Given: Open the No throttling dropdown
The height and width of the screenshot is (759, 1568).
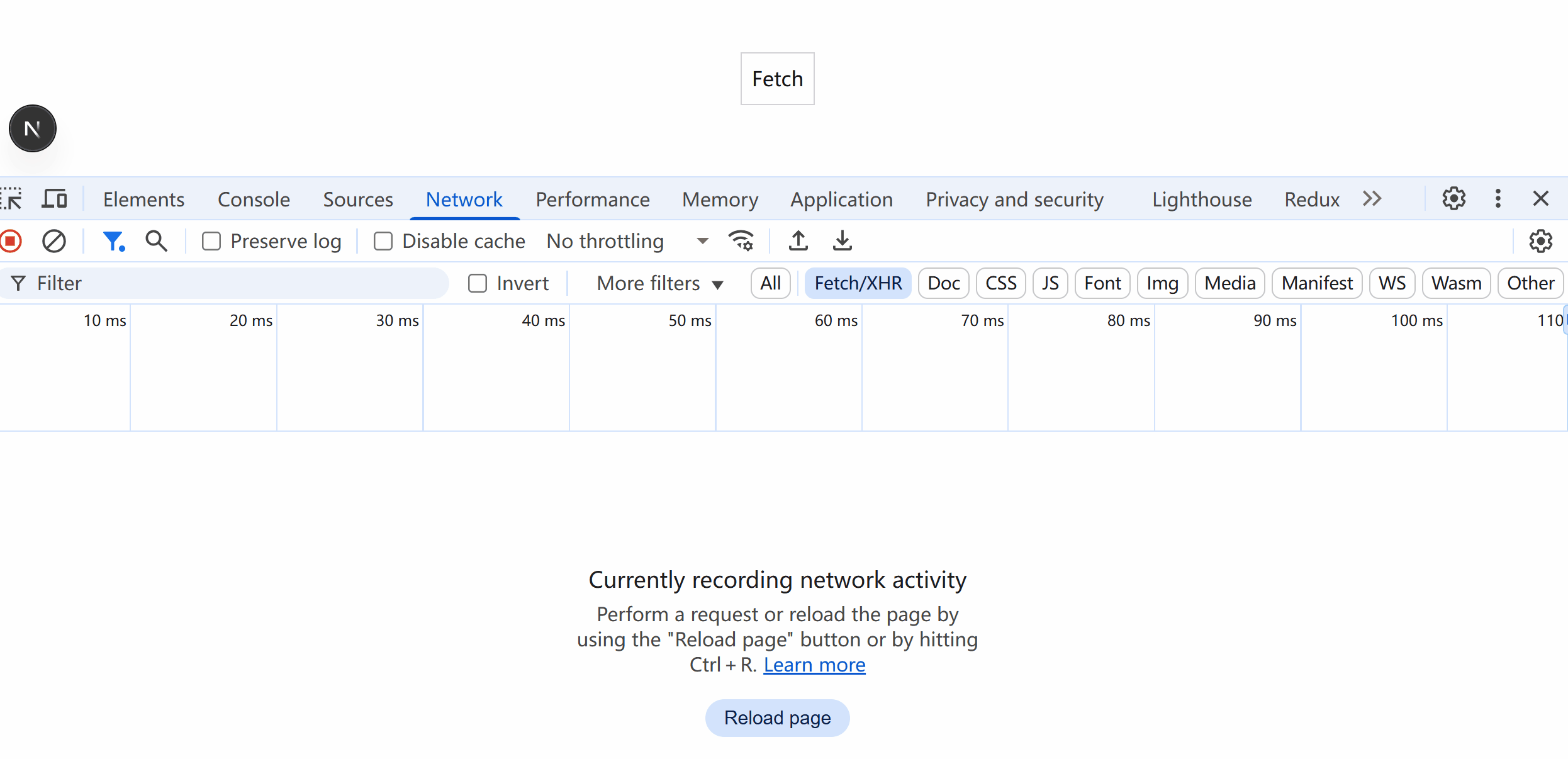Looking at the screenshot, I should pos(627,241).
